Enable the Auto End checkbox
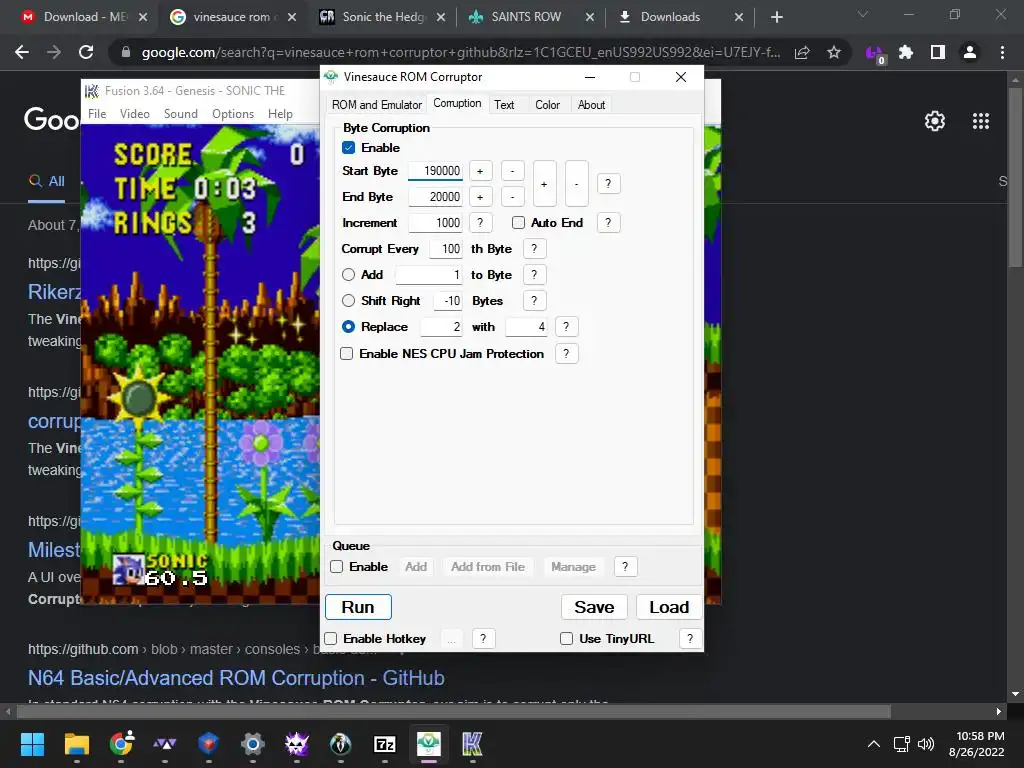 (519, 223)
